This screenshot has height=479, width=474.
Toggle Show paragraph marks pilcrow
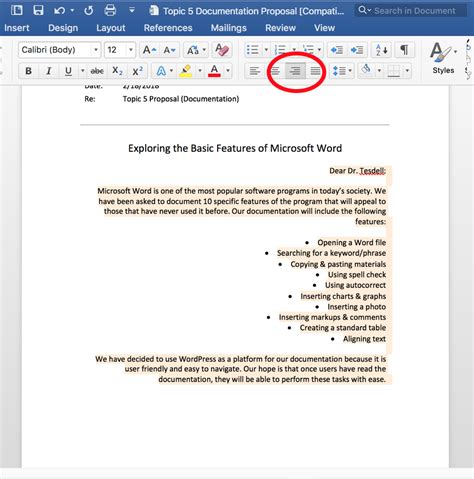(404, 50)
